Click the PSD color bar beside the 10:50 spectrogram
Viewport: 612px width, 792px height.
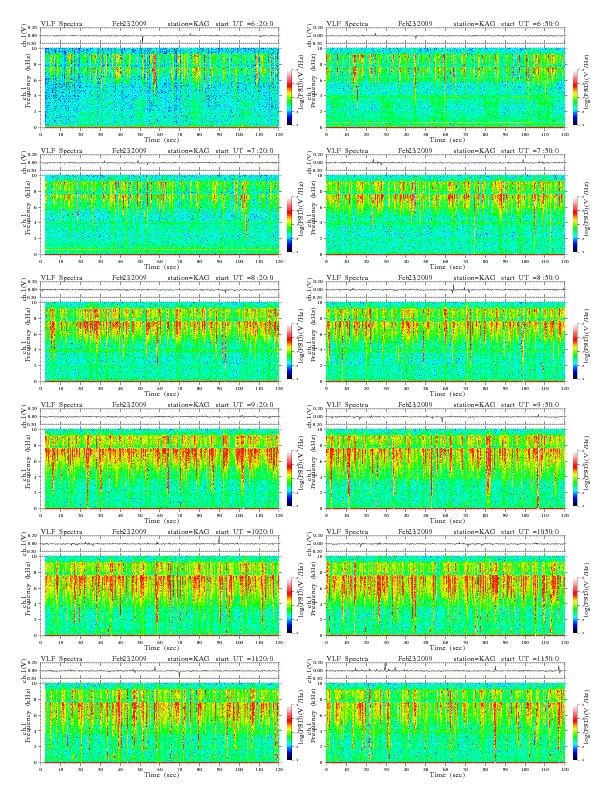click(x=575, y=605)
